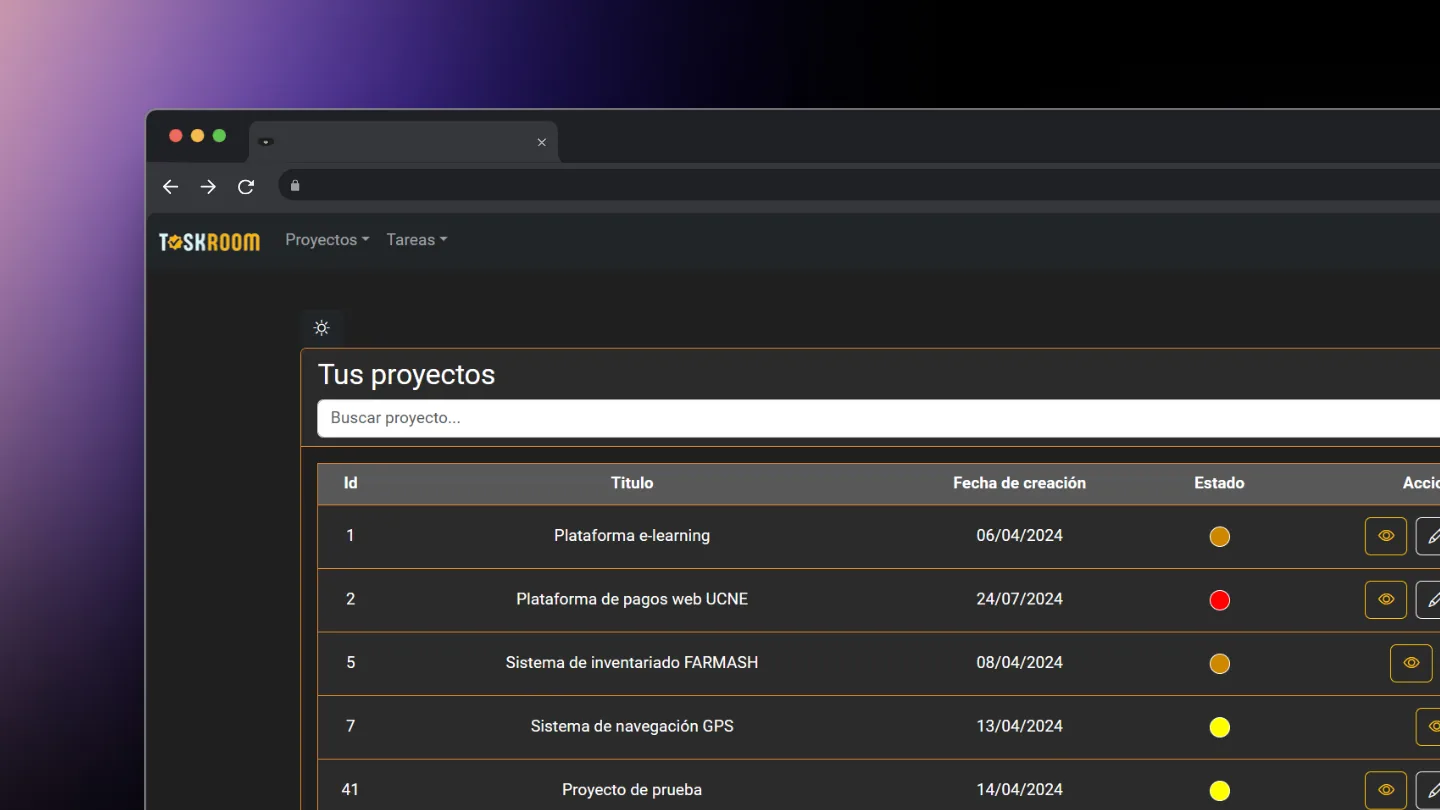This screenshot has width=1440, height=810.
Task: Click the yellow status dot for Proyecto de prueba
Action: 1219,791
